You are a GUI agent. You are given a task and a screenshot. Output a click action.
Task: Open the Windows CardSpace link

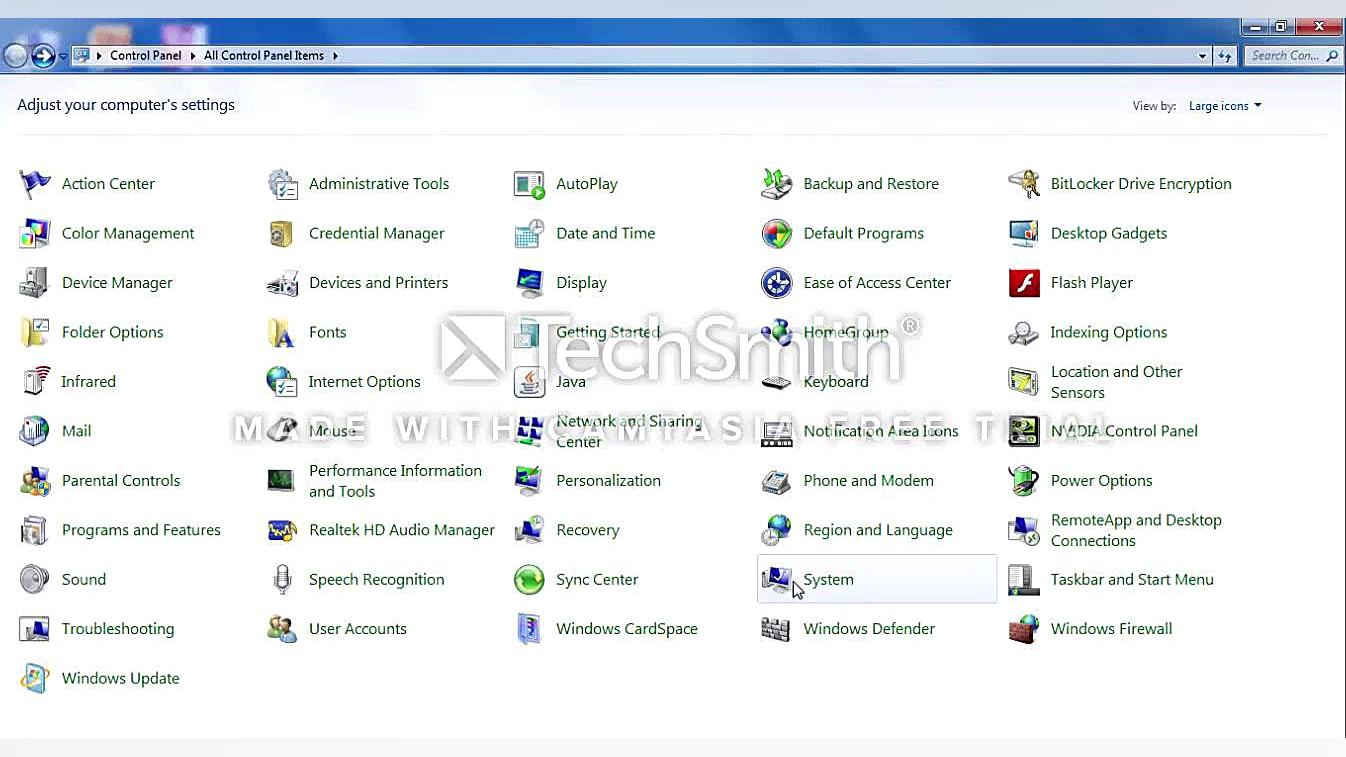627,629
